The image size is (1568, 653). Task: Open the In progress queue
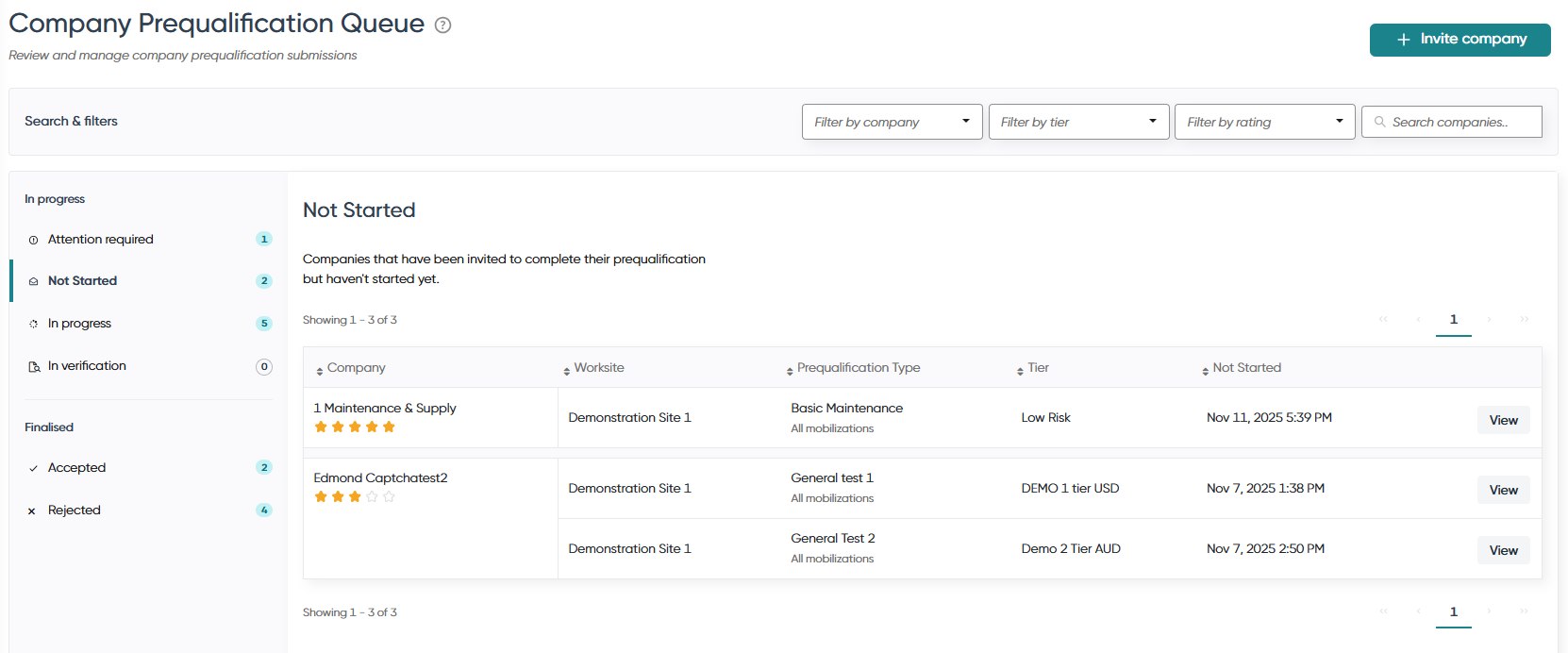[x=149, y=324]
